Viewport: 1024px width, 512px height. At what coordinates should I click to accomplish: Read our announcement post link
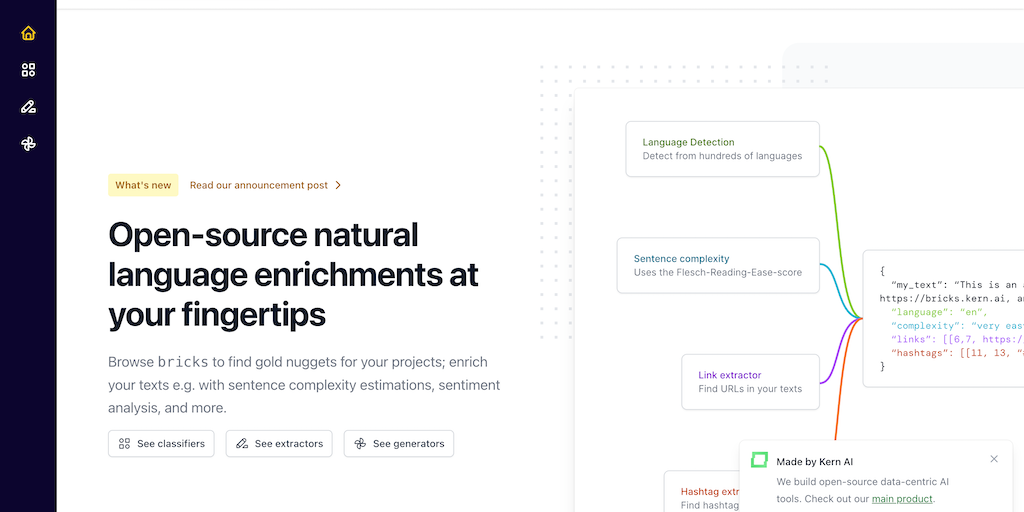[x=259, y=185]
